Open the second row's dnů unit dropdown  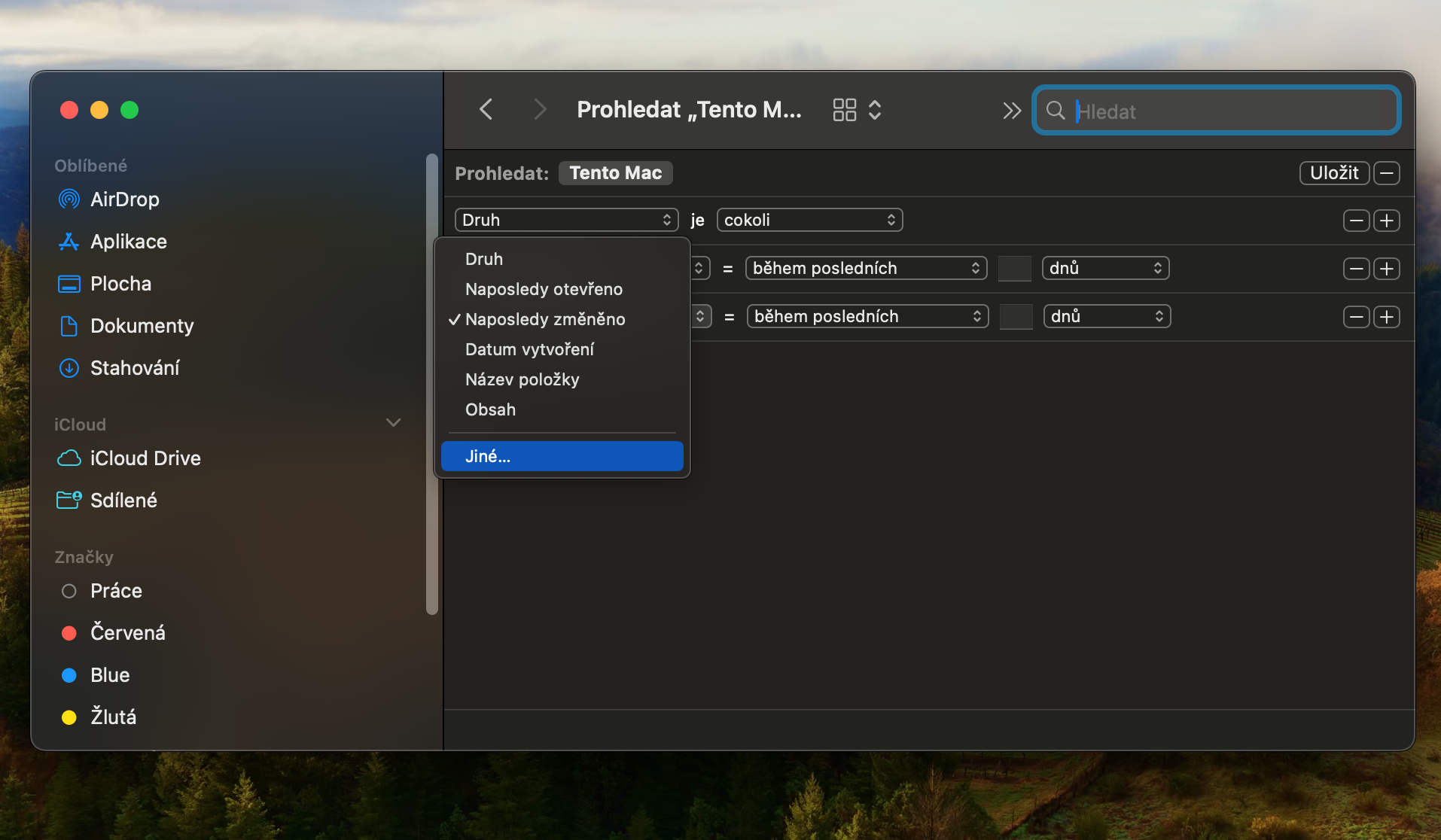[x=1106, y=268]
